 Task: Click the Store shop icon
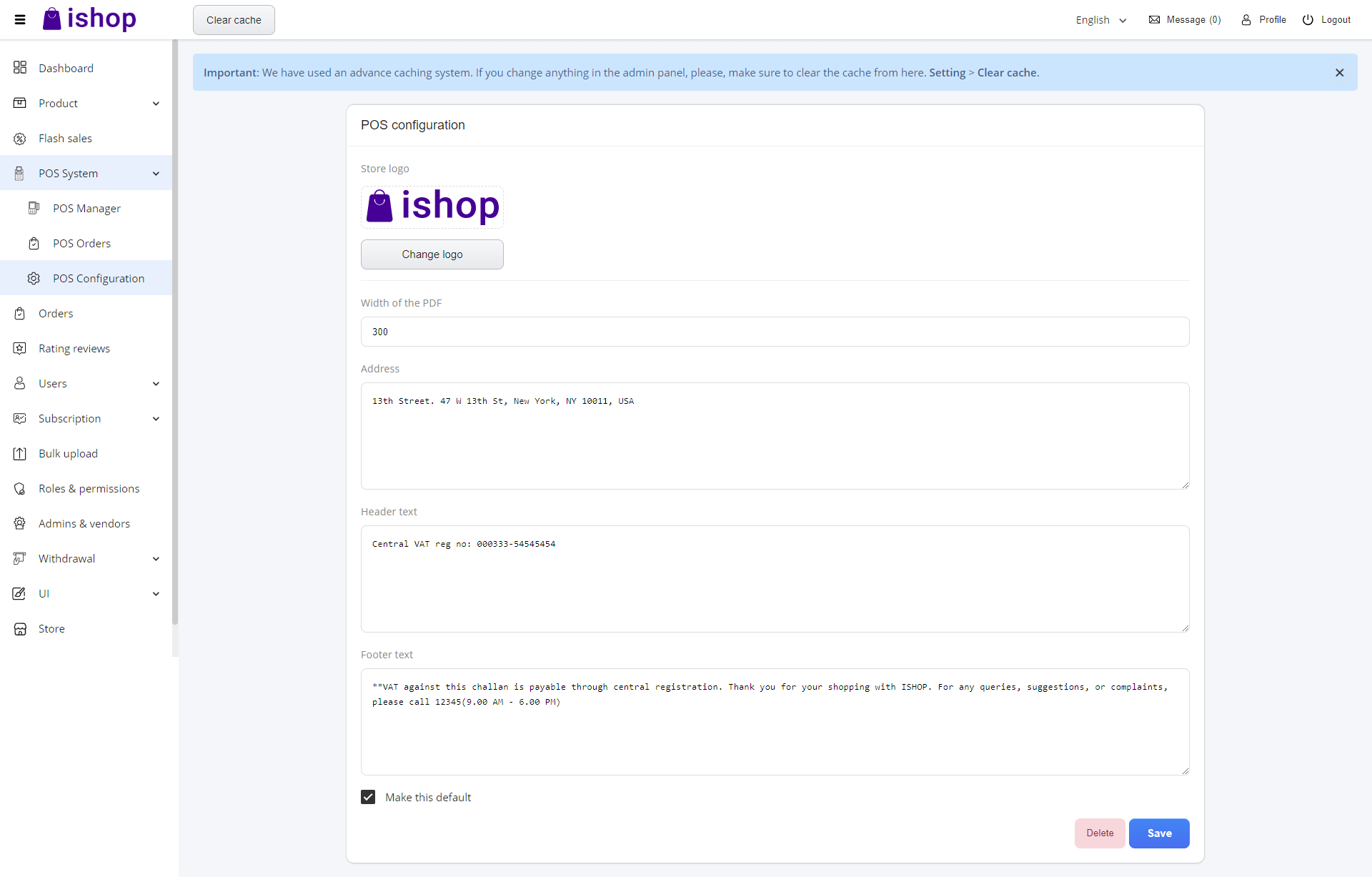point(20,629)
